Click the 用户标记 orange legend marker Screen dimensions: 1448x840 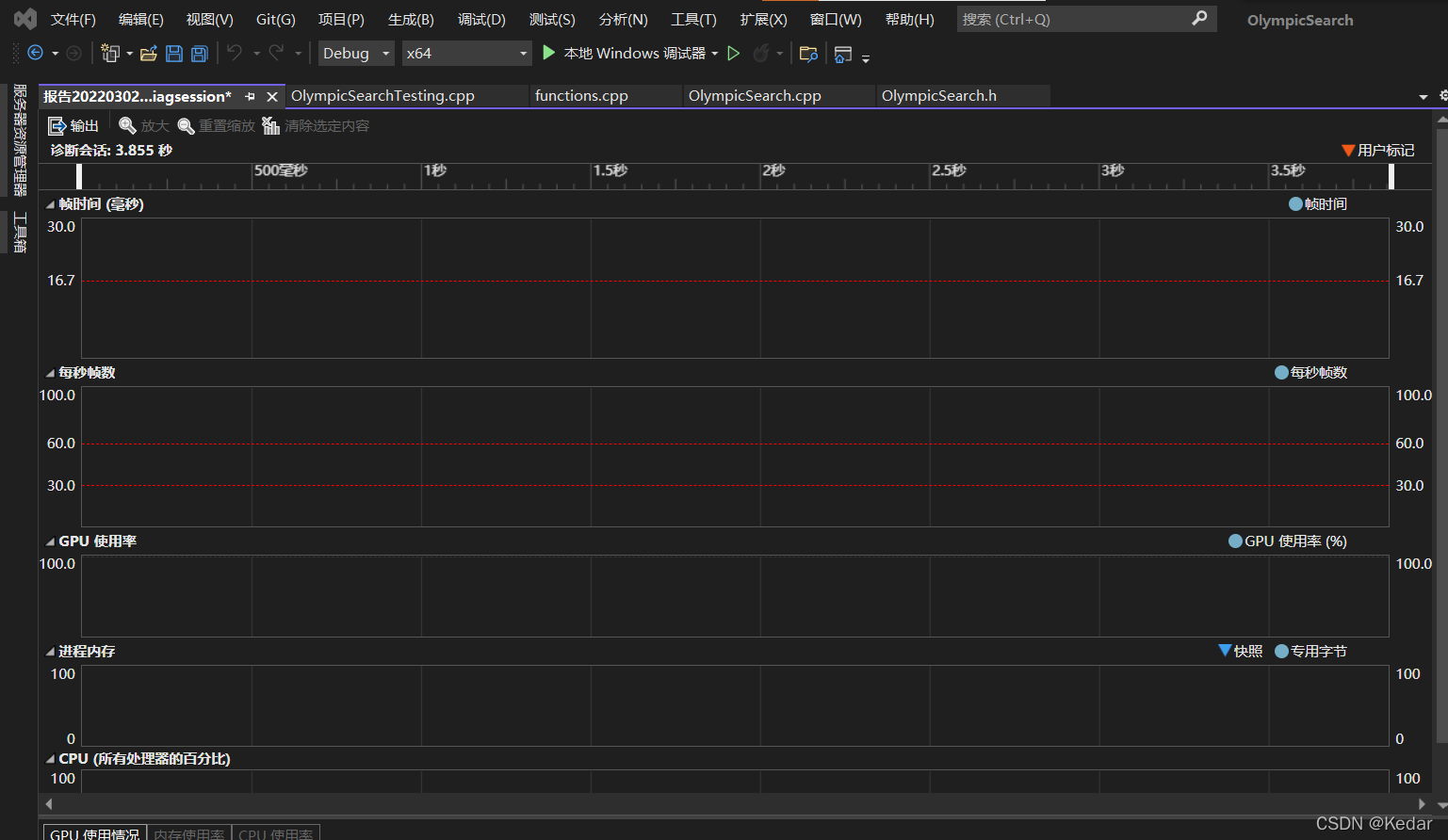coord(1348,151)
